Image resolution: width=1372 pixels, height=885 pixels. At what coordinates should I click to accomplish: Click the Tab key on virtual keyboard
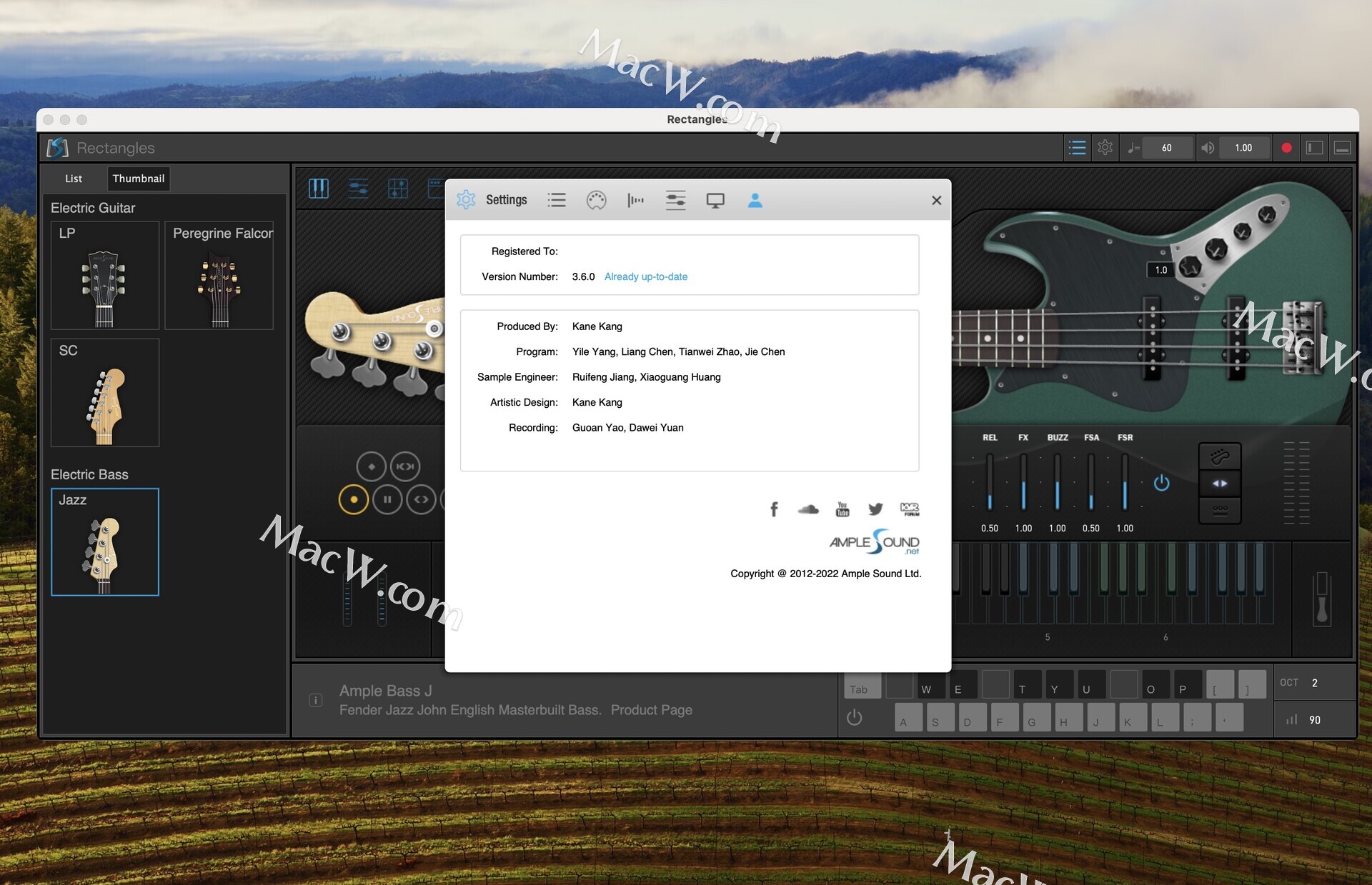(863, 685)
